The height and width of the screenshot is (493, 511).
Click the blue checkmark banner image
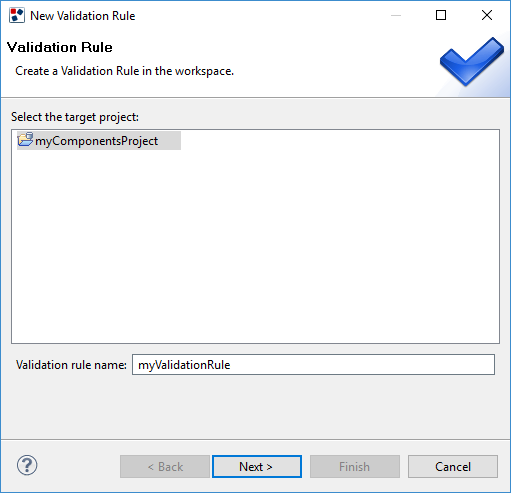(471, 62)
